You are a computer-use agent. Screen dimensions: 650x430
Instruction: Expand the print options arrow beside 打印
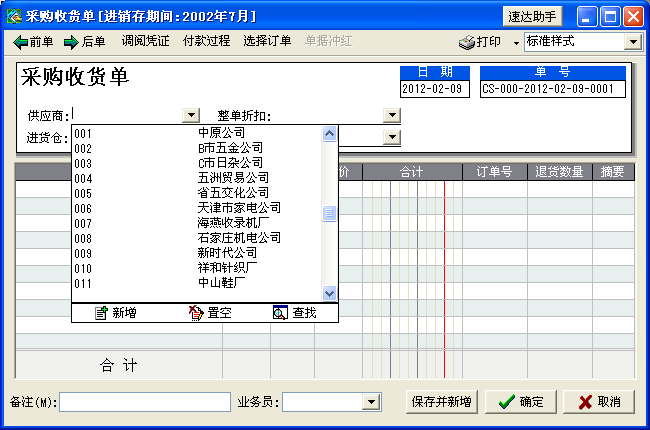[516, 43]
